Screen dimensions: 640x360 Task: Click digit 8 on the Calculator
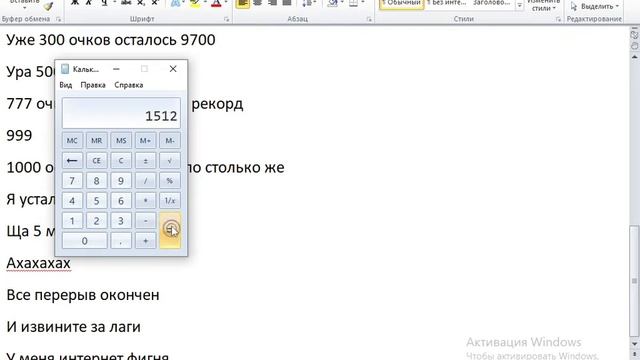click(x=96, y=181)
